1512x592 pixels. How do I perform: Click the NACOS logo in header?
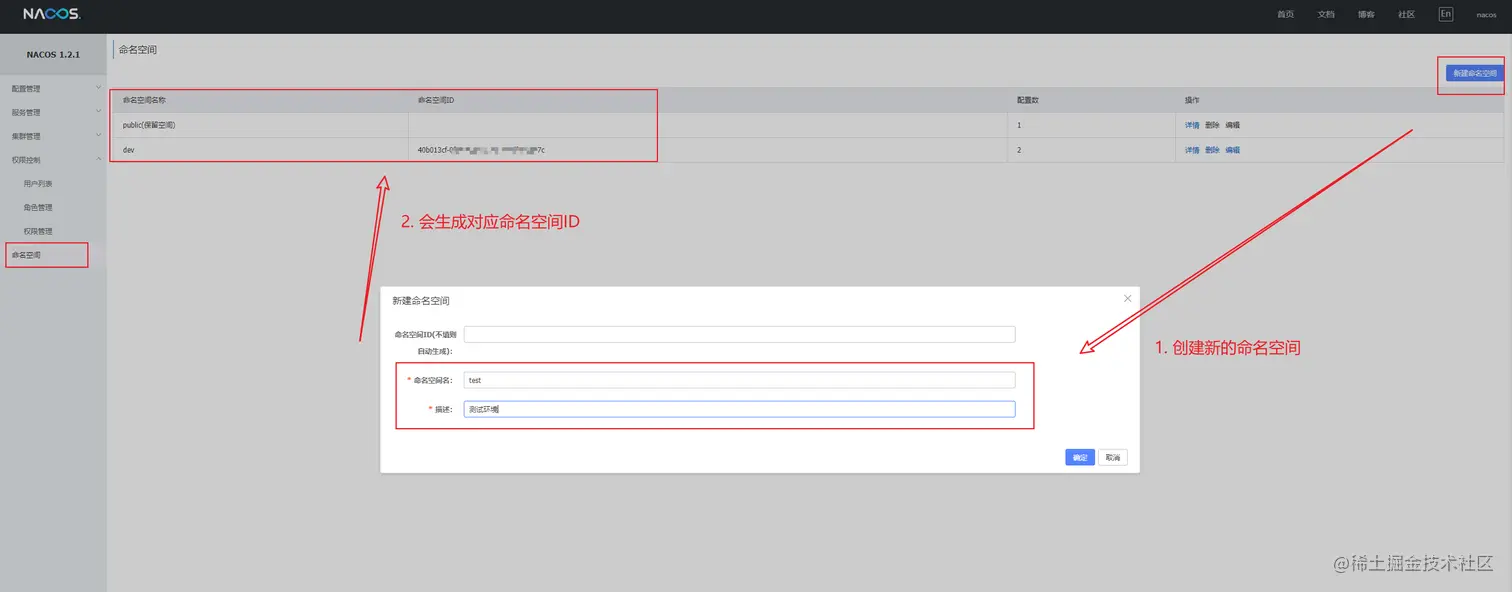[52, 14]
